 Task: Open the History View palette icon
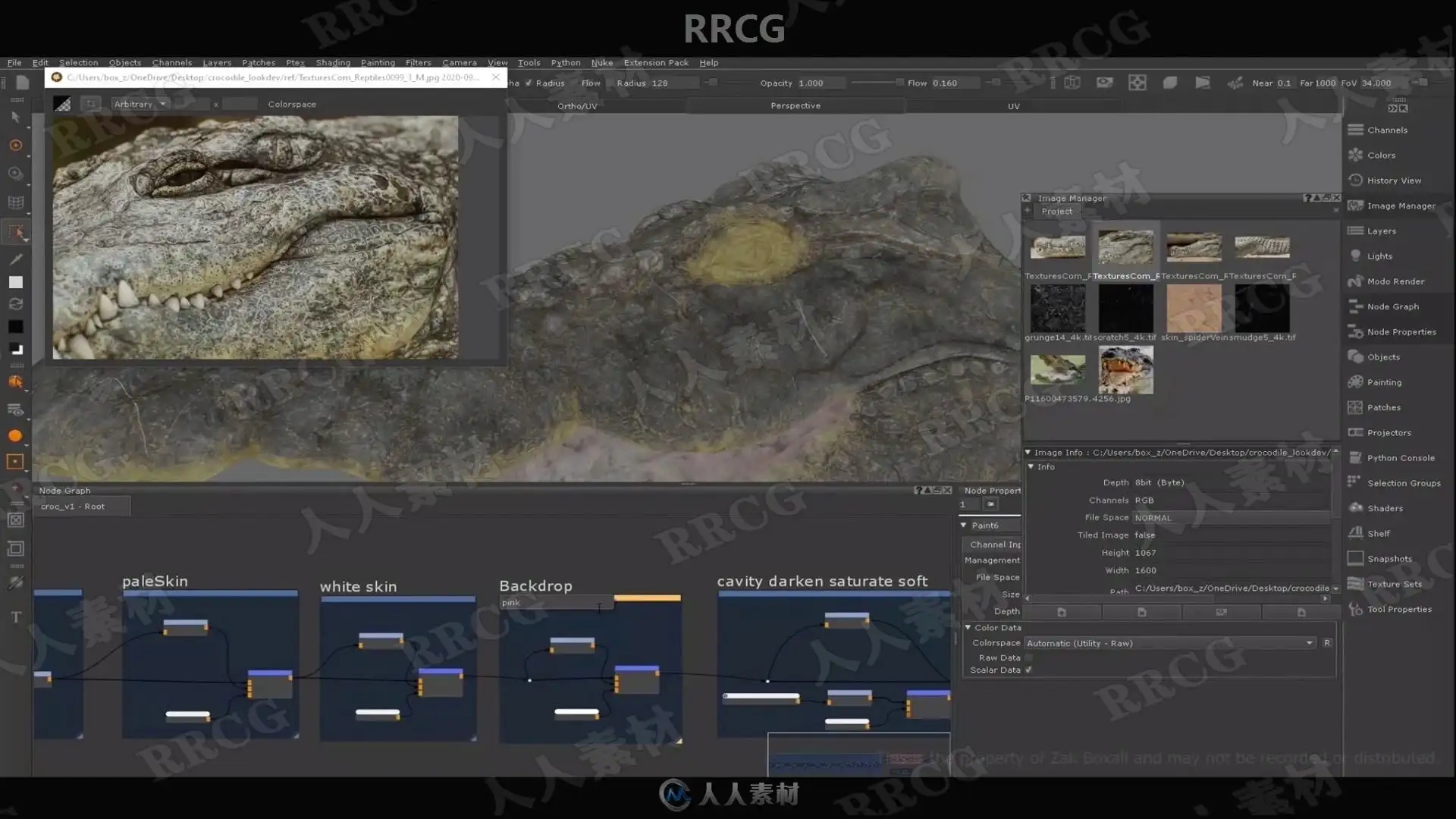(1356, 180)
